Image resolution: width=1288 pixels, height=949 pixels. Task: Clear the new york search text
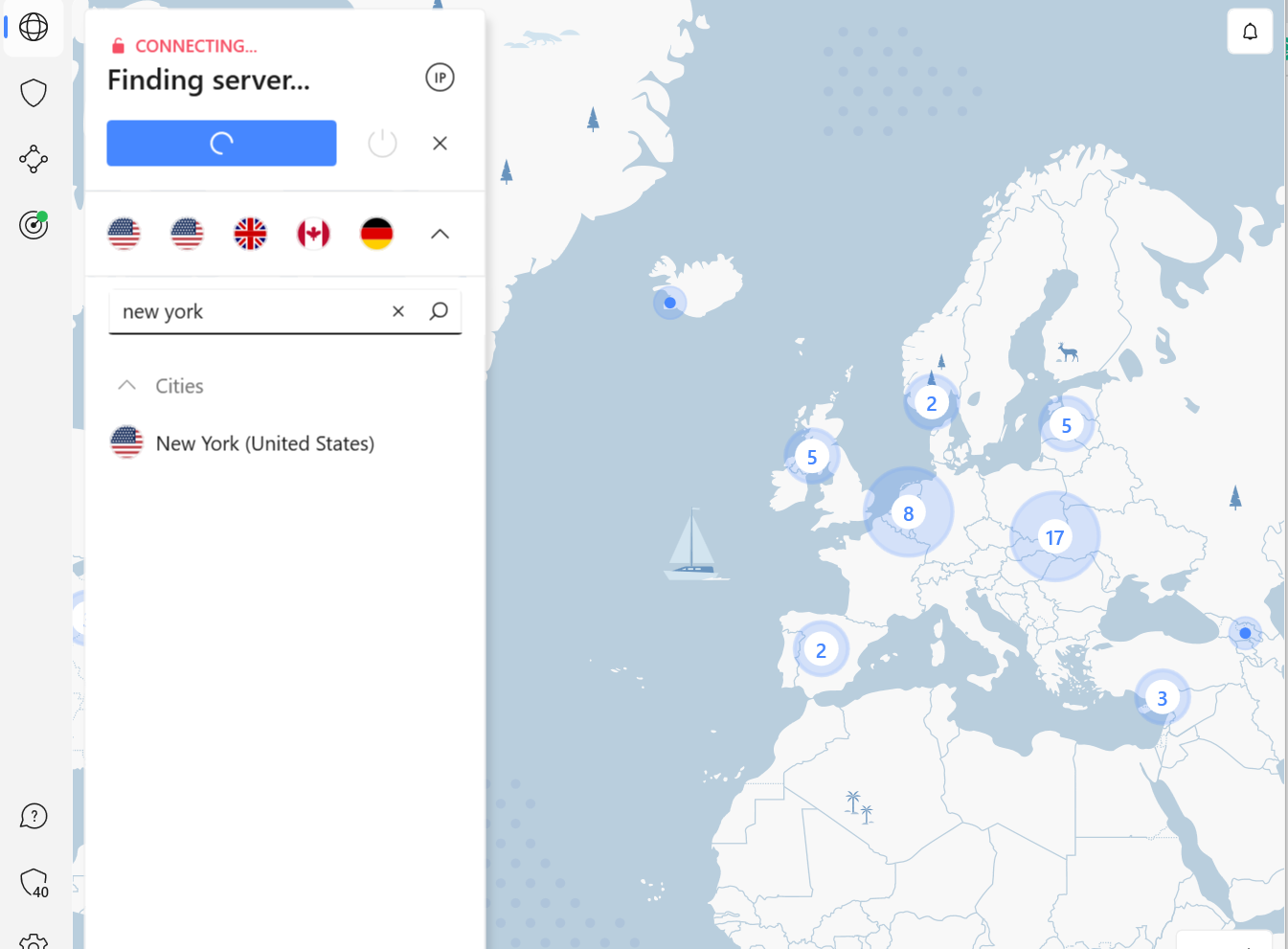[398, 311]
